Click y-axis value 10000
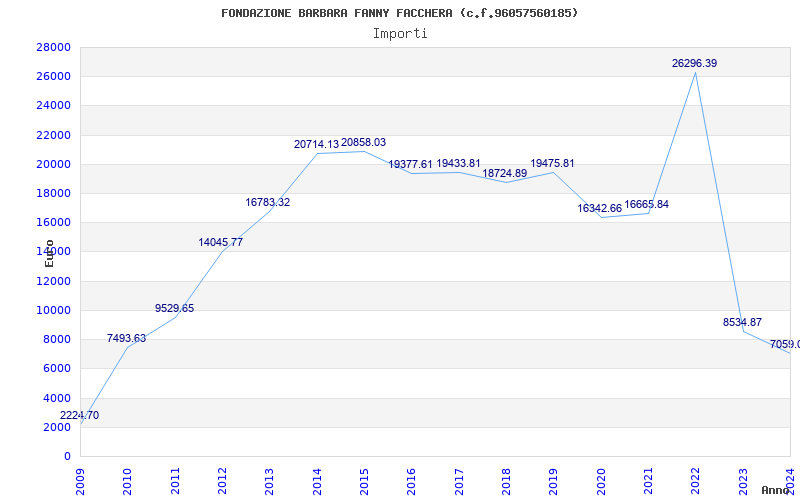 pos(54,310)
